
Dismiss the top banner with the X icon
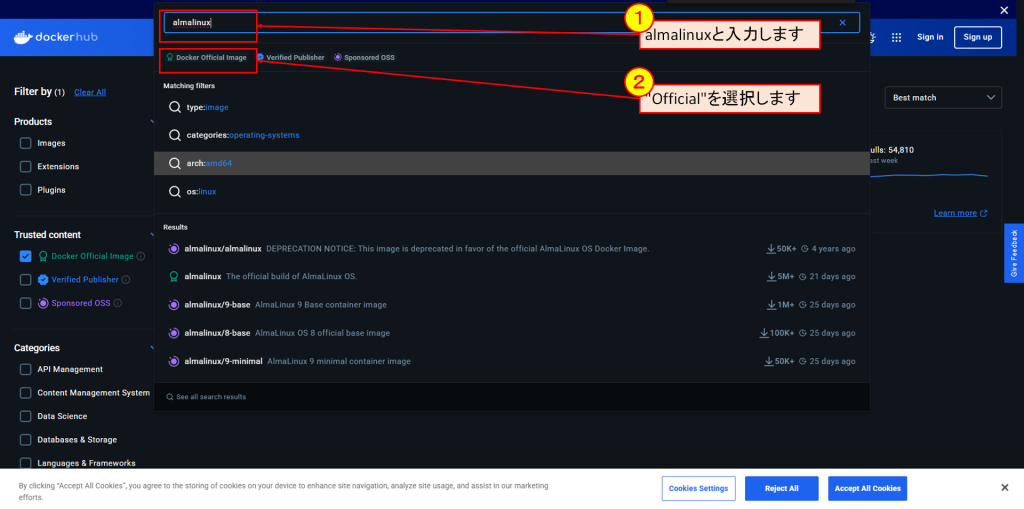pos(1004,10)
